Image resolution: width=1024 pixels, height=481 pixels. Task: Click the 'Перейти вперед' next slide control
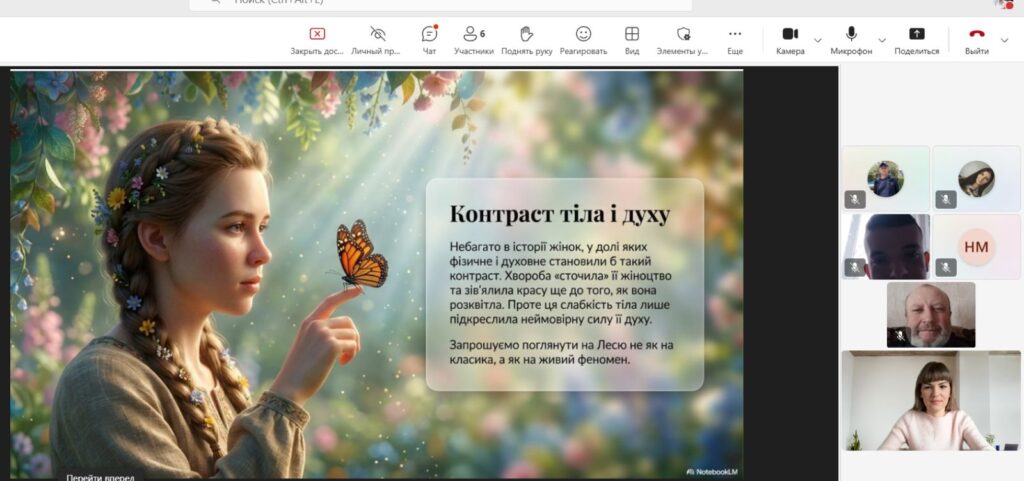pos(100,476)
